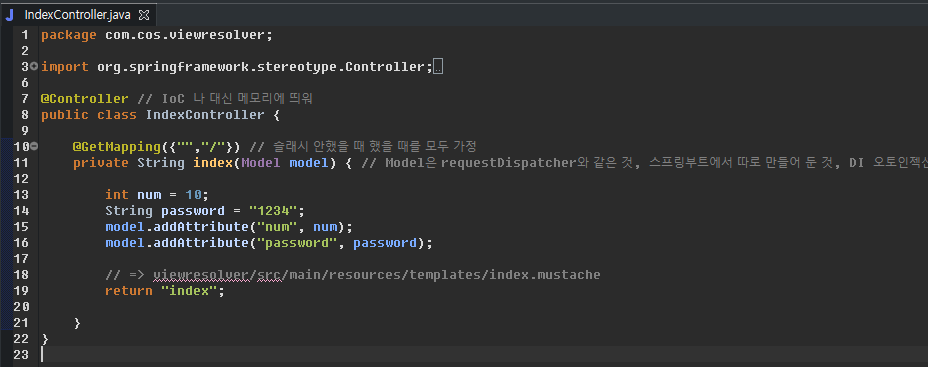The width and height of the screenshot is (928, 367).
Task: Click line number 1 in gutter
Action: coord(24,35)
